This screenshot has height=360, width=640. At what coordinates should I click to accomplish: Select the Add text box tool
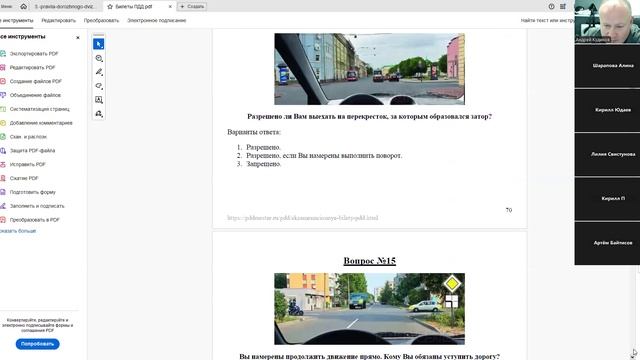point(98,100)
